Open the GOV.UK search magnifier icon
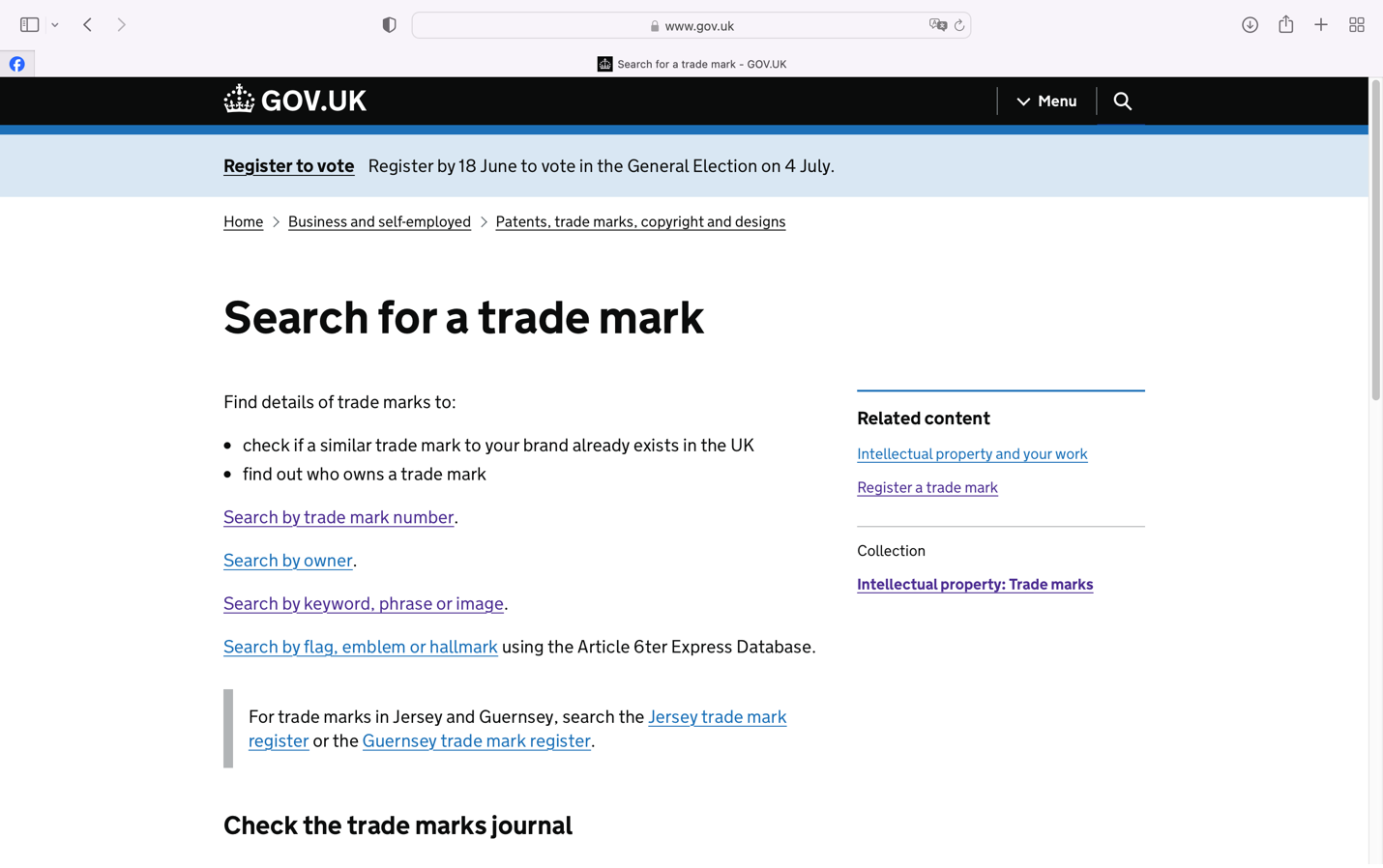 1122,101
